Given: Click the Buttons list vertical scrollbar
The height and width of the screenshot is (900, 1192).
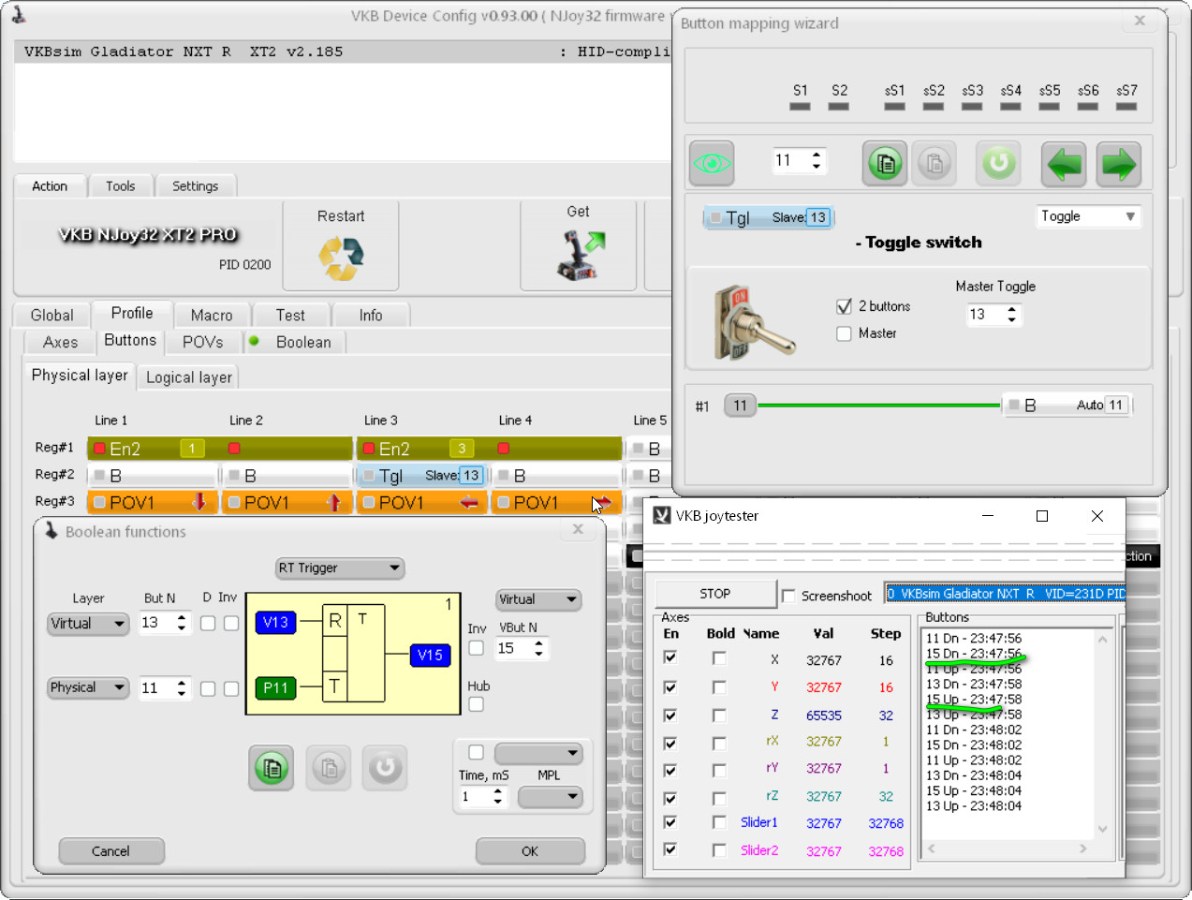Looking at the screenshot, I should (x=1102, y=734).
